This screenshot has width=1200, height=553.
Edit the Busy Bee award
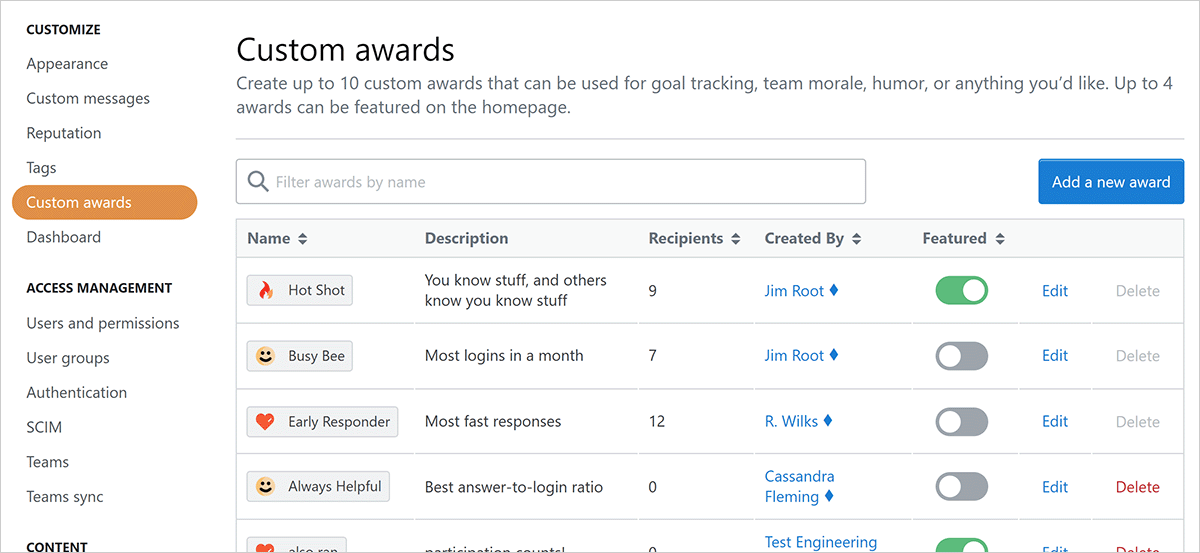point(1055,356)
